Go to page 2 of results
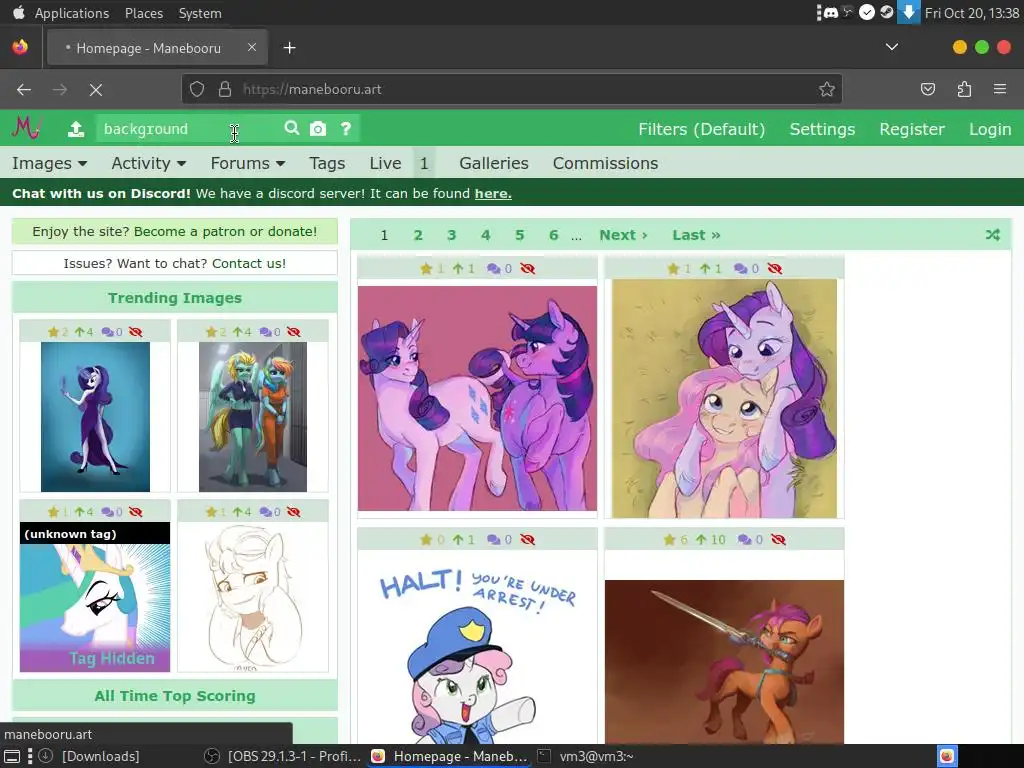 tap(418, 235)
